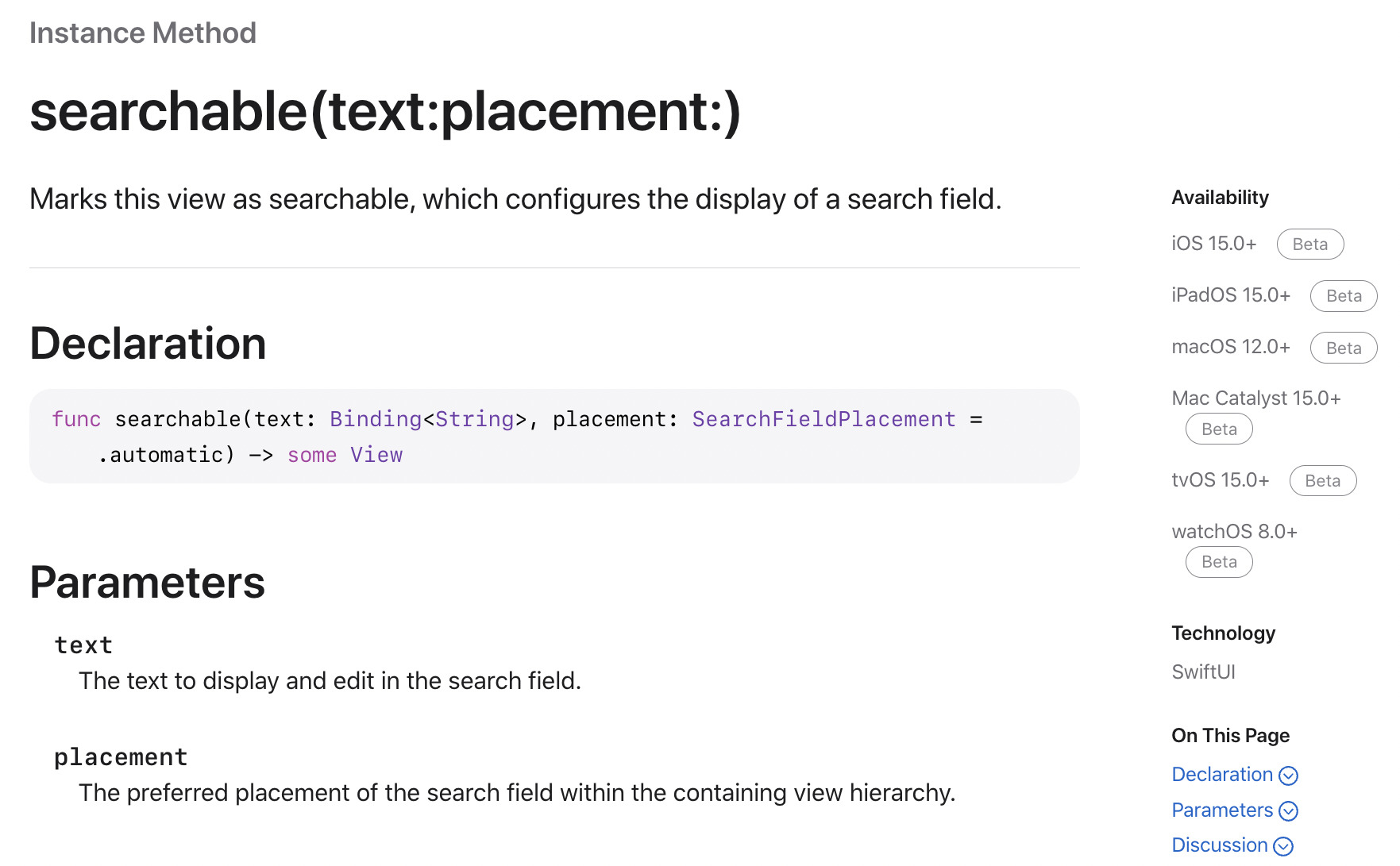Open the SearchFieldPlacement type link

pyautogui.click(x=823, y=418)
